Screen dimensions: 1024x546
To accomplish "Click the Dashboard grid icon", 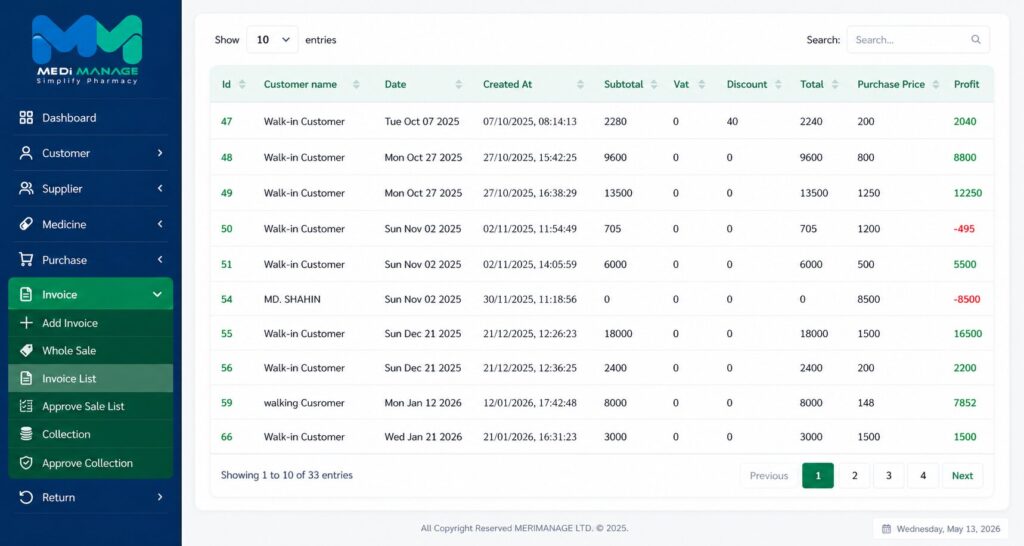I will coord(26,118).
